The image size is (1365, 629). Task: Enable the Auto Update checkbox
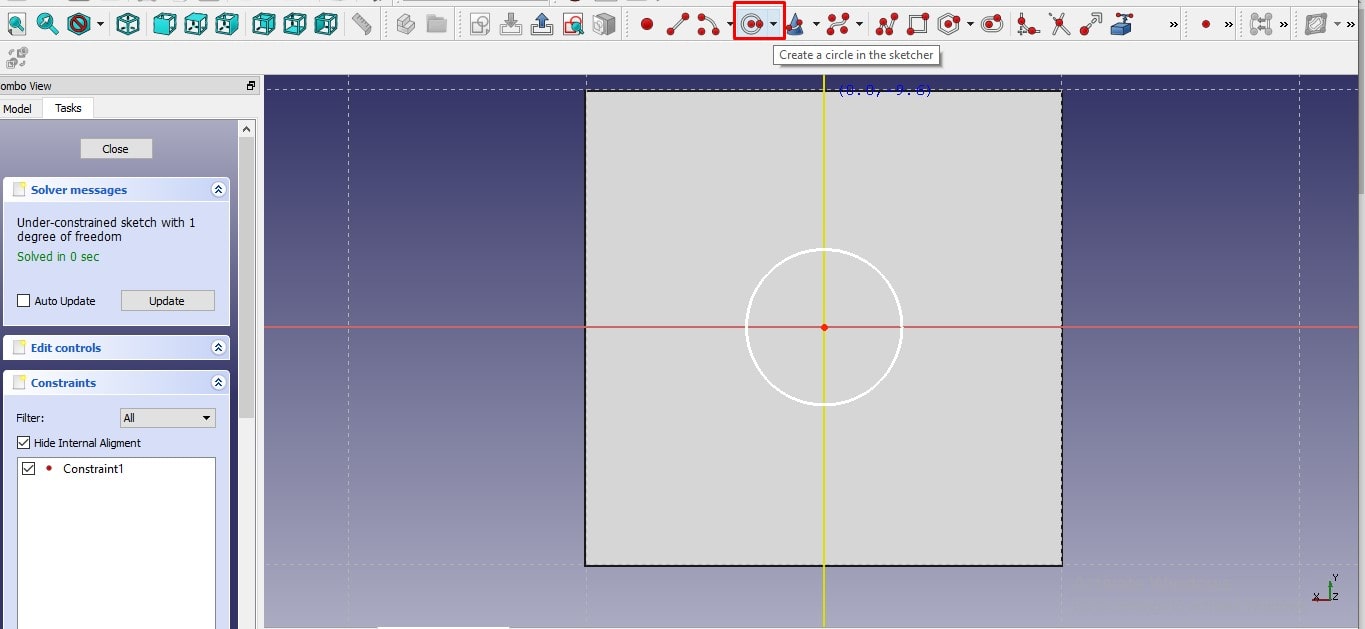coord(24,301)
